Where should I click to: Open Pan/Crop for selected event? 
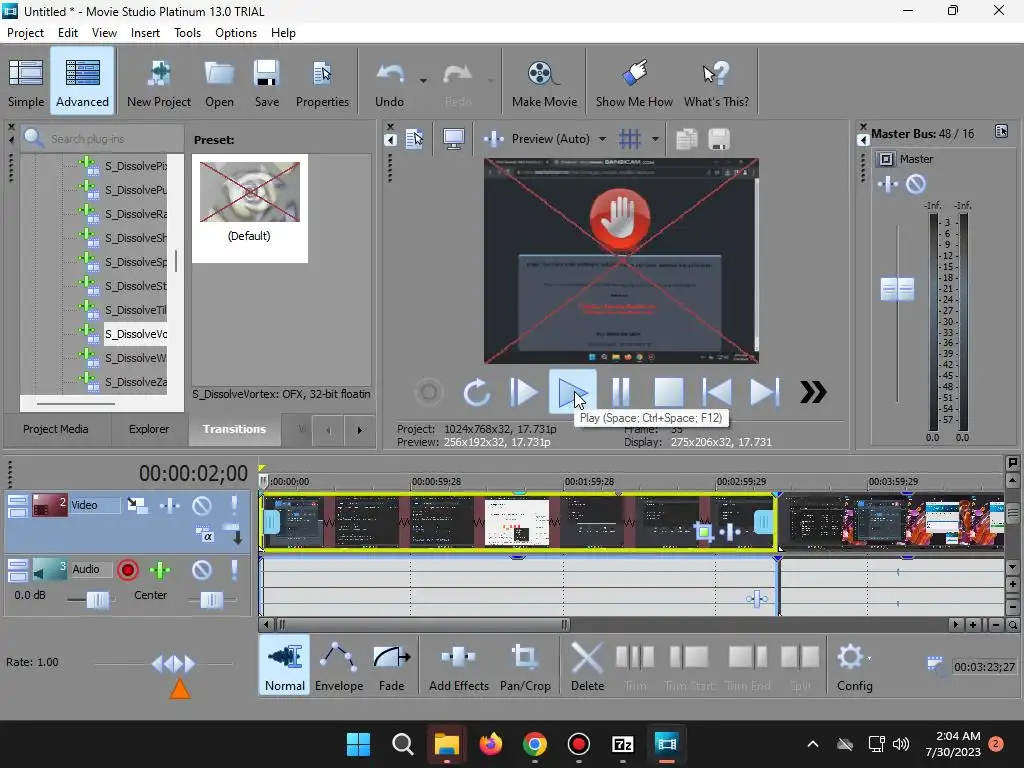pos(525,665)
